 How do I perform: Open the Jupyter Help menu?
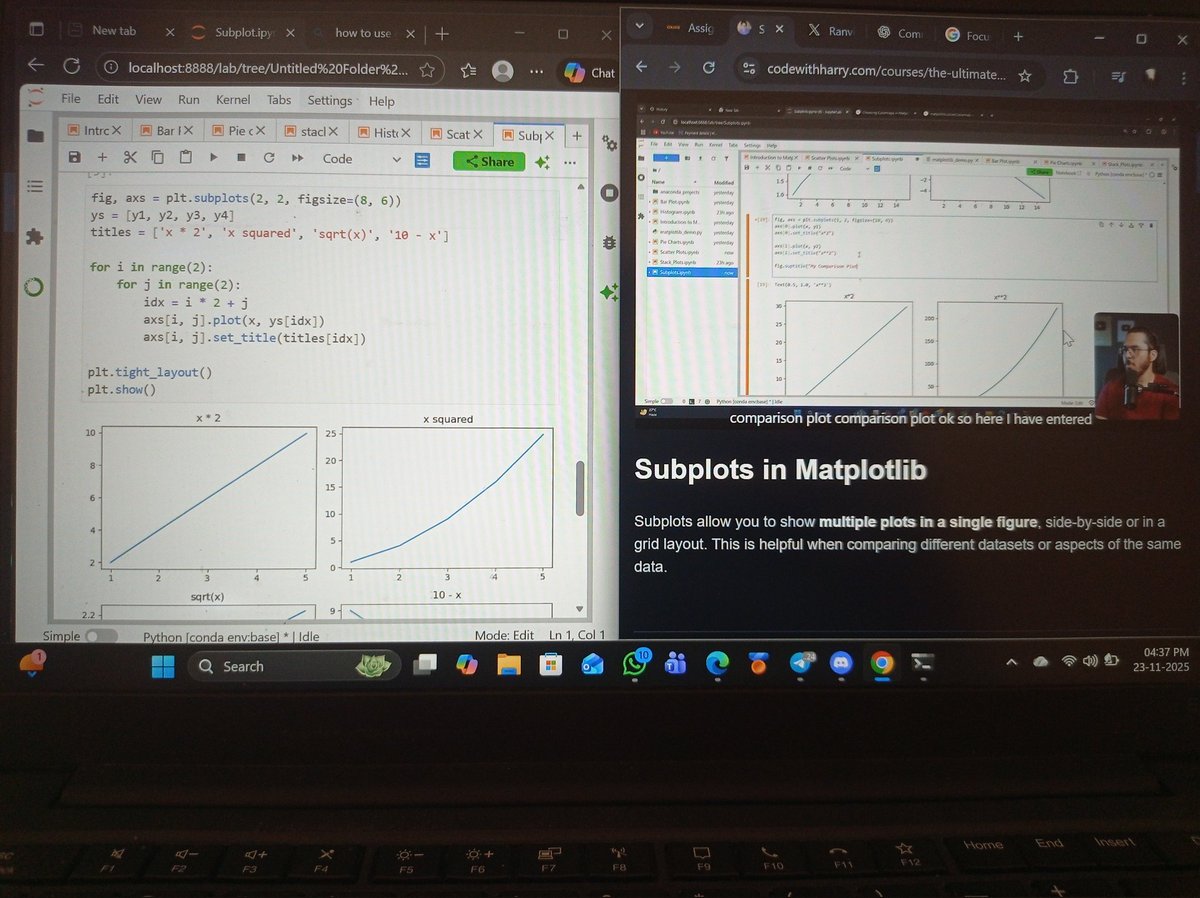click(381, 101)
